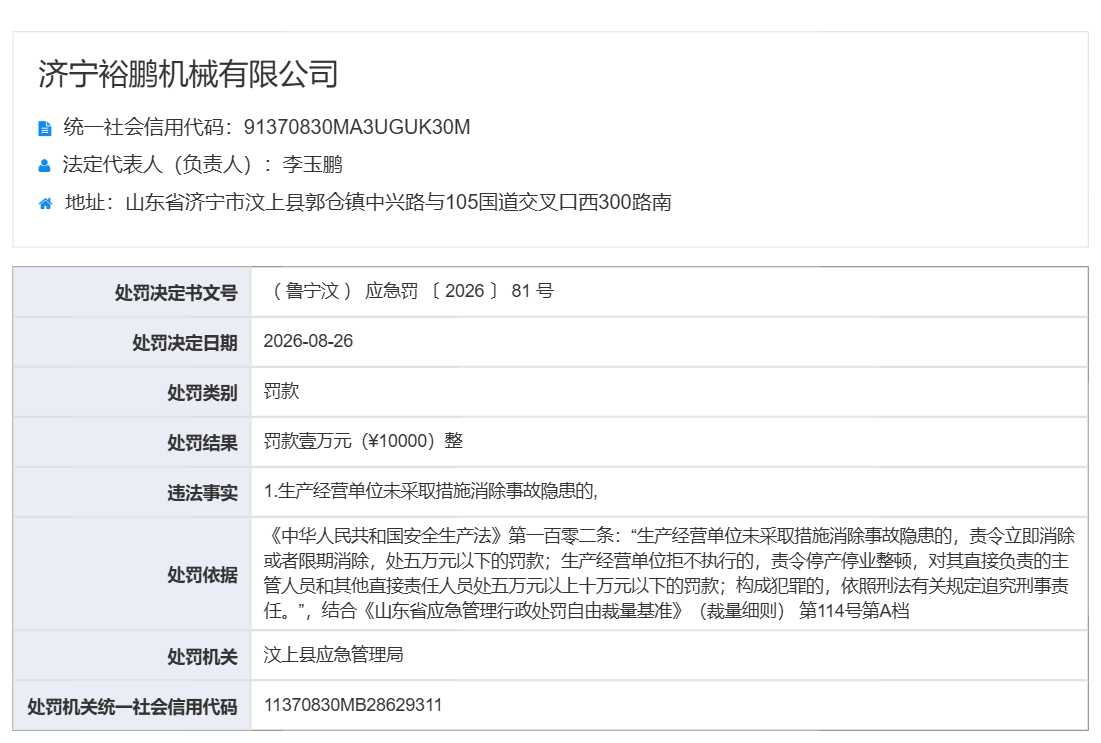Click the document icon beside credit code
This screenshot has width=1101, height=743.
(44, 128)
